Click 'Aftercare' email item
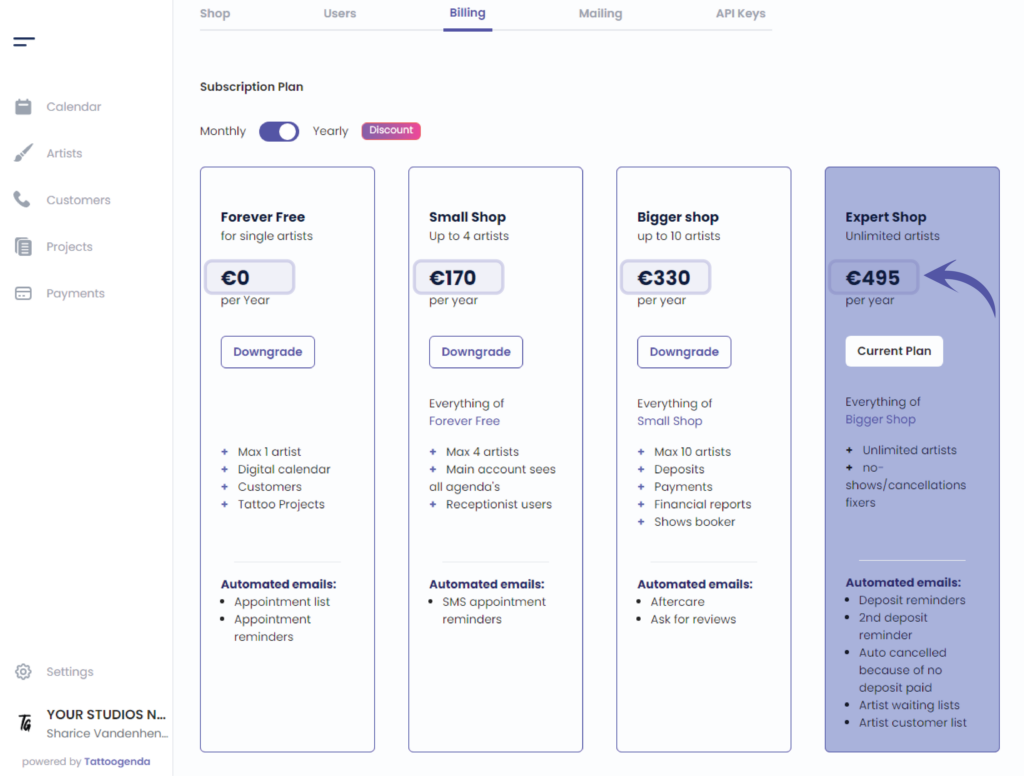This screenshot has height=776, width=1024. click(x=677, y=602)
